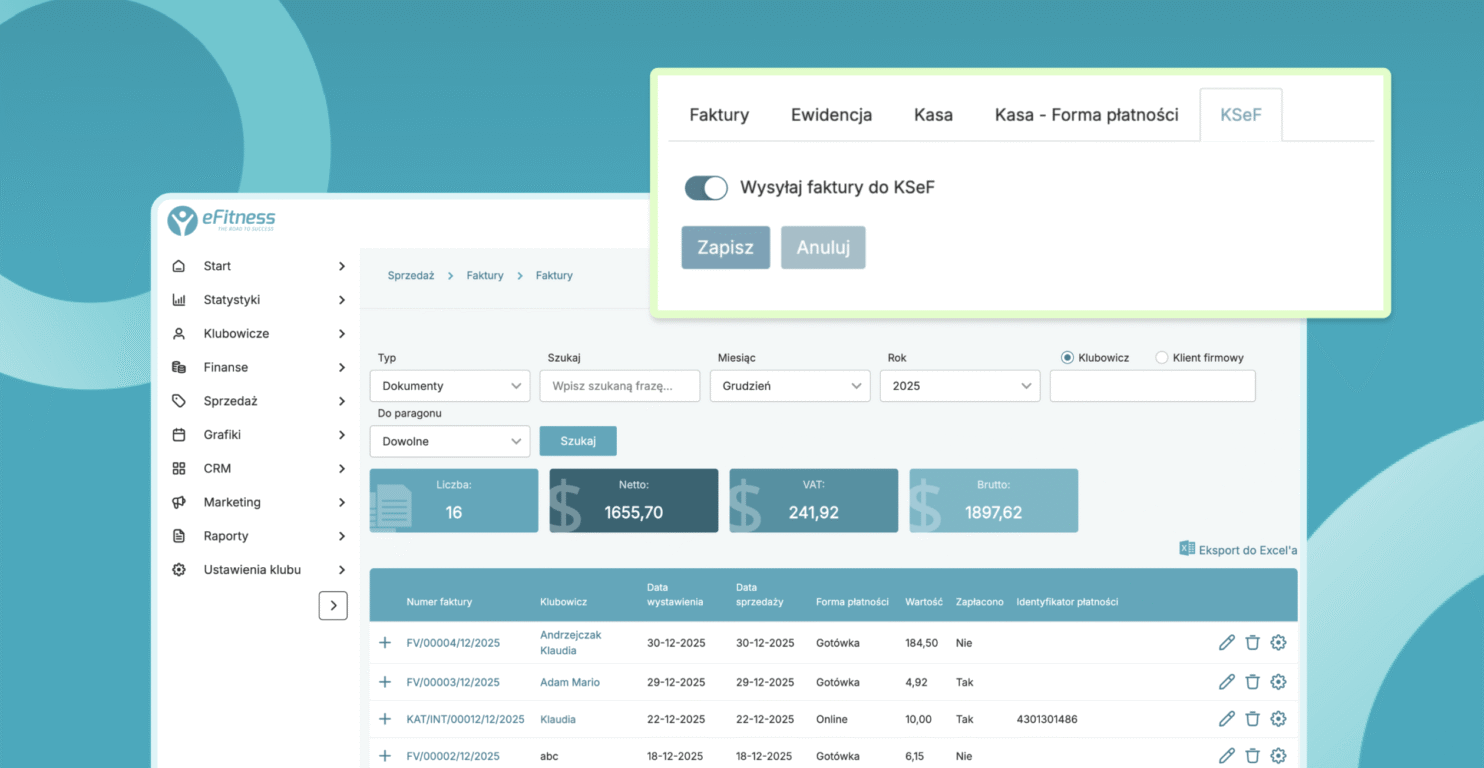Open the Typ dropdown showing Dokumenty
The image size is (1484, 768).
pos(450,386)
